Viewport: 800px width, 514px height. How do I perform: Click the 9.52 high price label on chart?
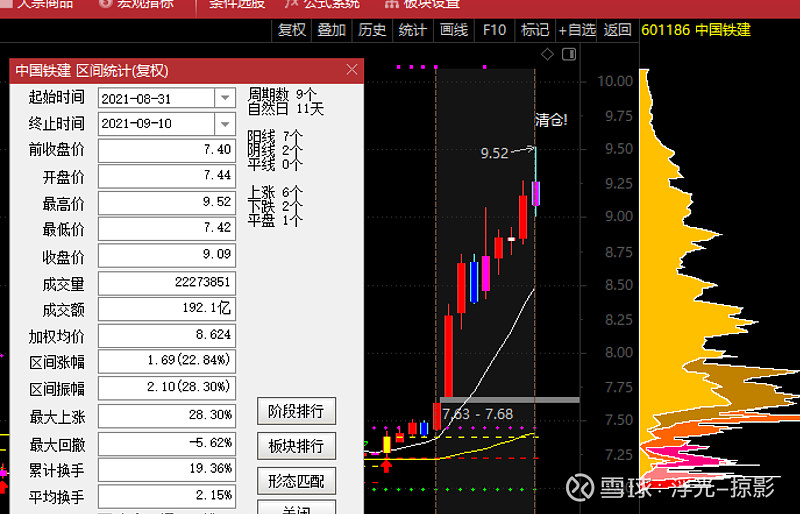point(494,153)
